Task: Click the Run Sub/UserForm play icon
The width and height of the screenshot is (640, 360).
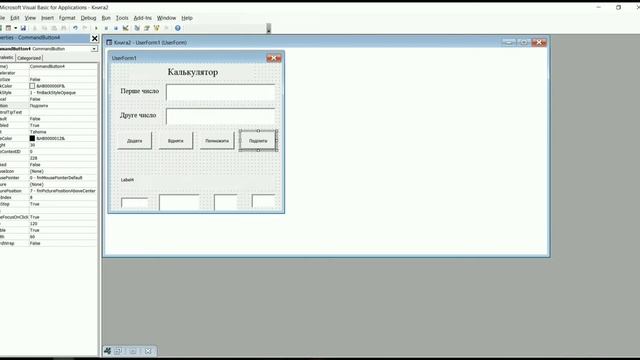Action: 96,28
